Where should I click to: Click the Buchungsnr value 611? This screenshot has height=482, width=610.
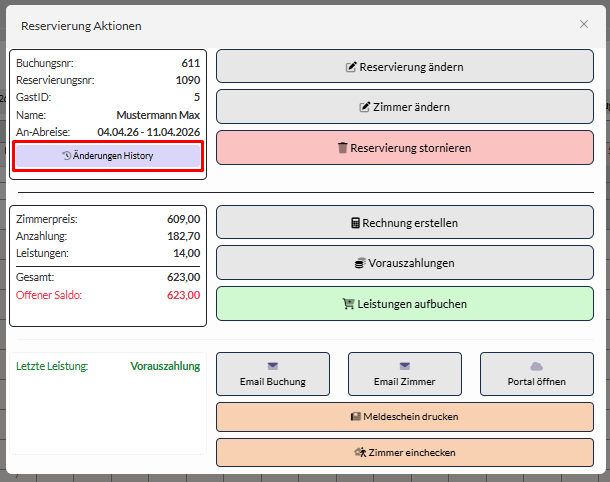[190, 63]
